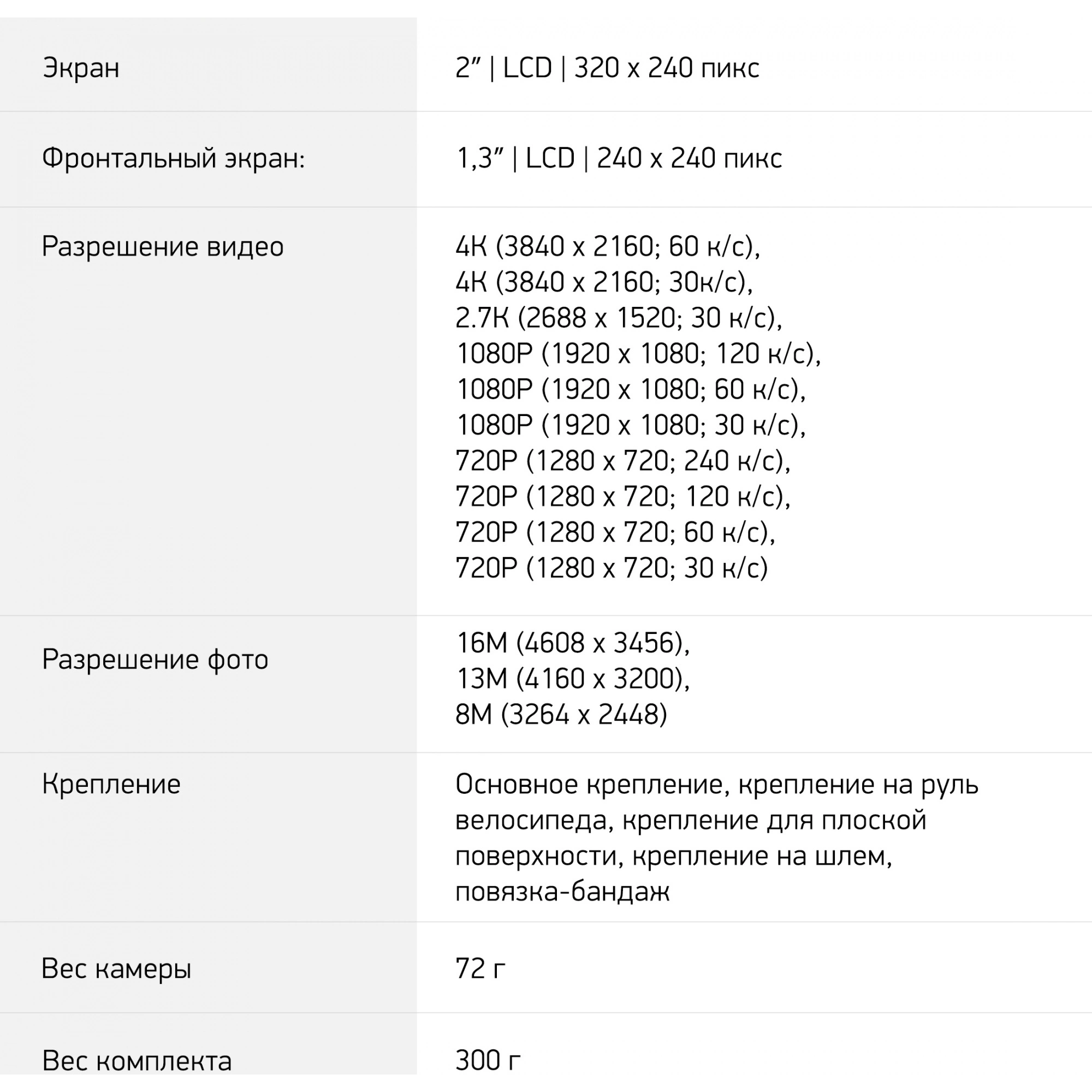The width and height of the screenshot is (1092, 1092).
Task: Click the 1080P 120 к/с line
Action: 638,354
